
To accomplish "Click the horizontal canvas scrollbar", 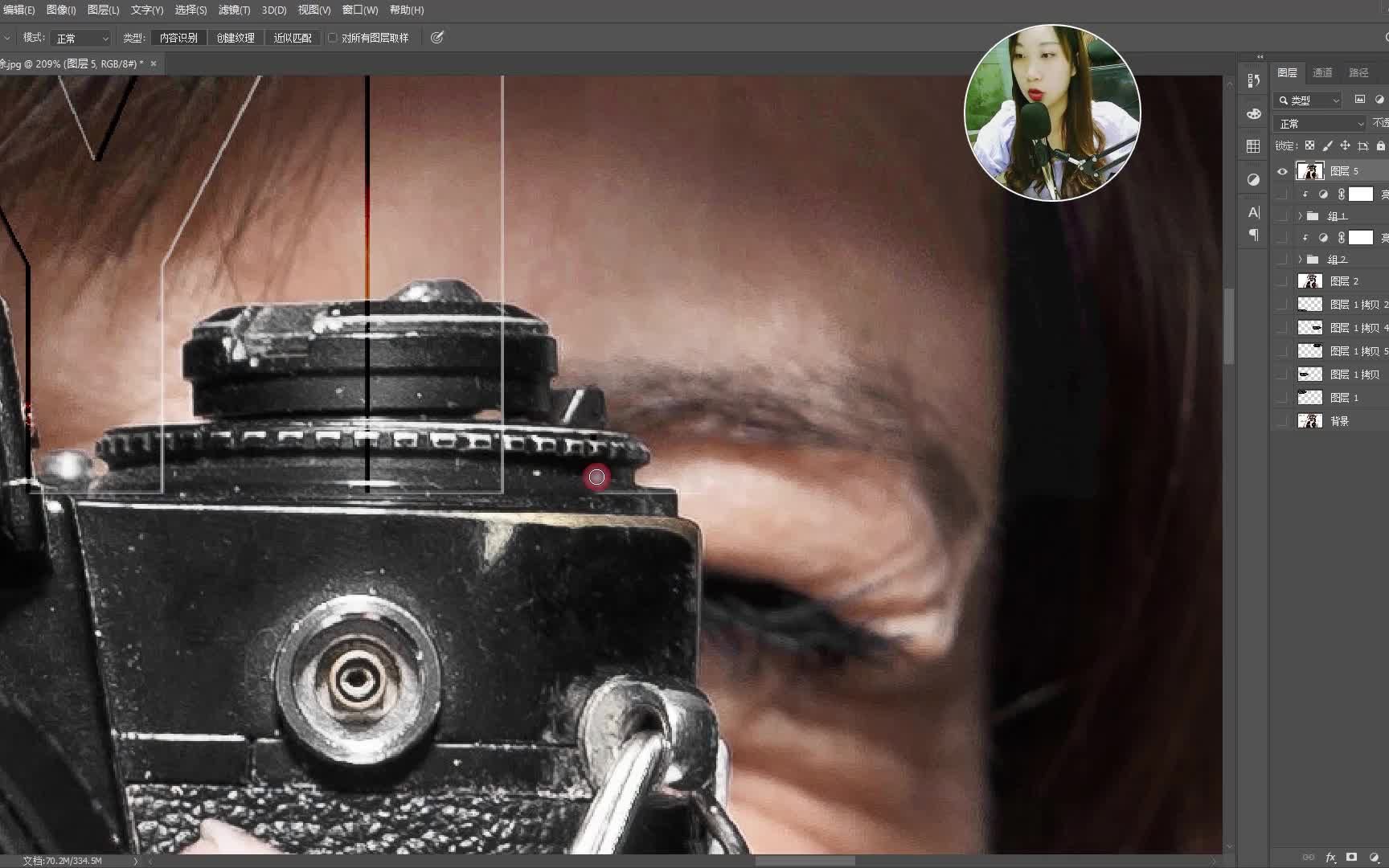I will click(x=805, y=861).
